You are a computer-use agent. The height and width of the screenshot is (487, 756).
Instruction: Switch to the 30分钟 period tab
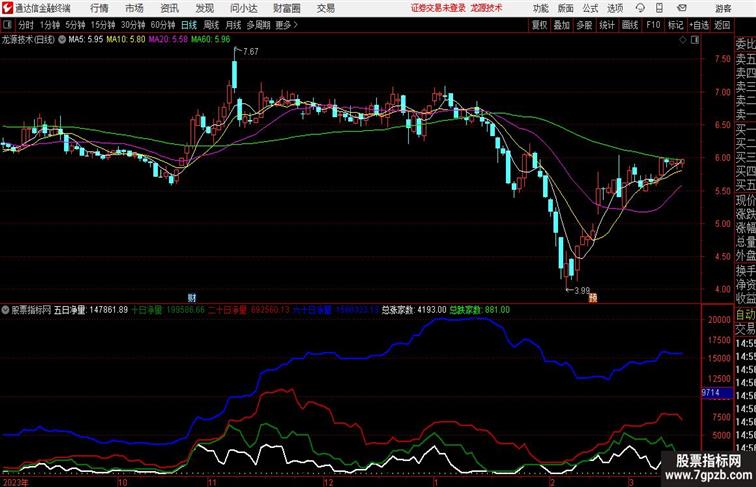[133, 25]
